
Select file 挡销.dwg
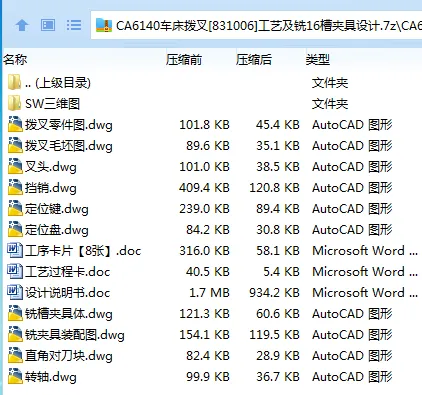[51, 188]
